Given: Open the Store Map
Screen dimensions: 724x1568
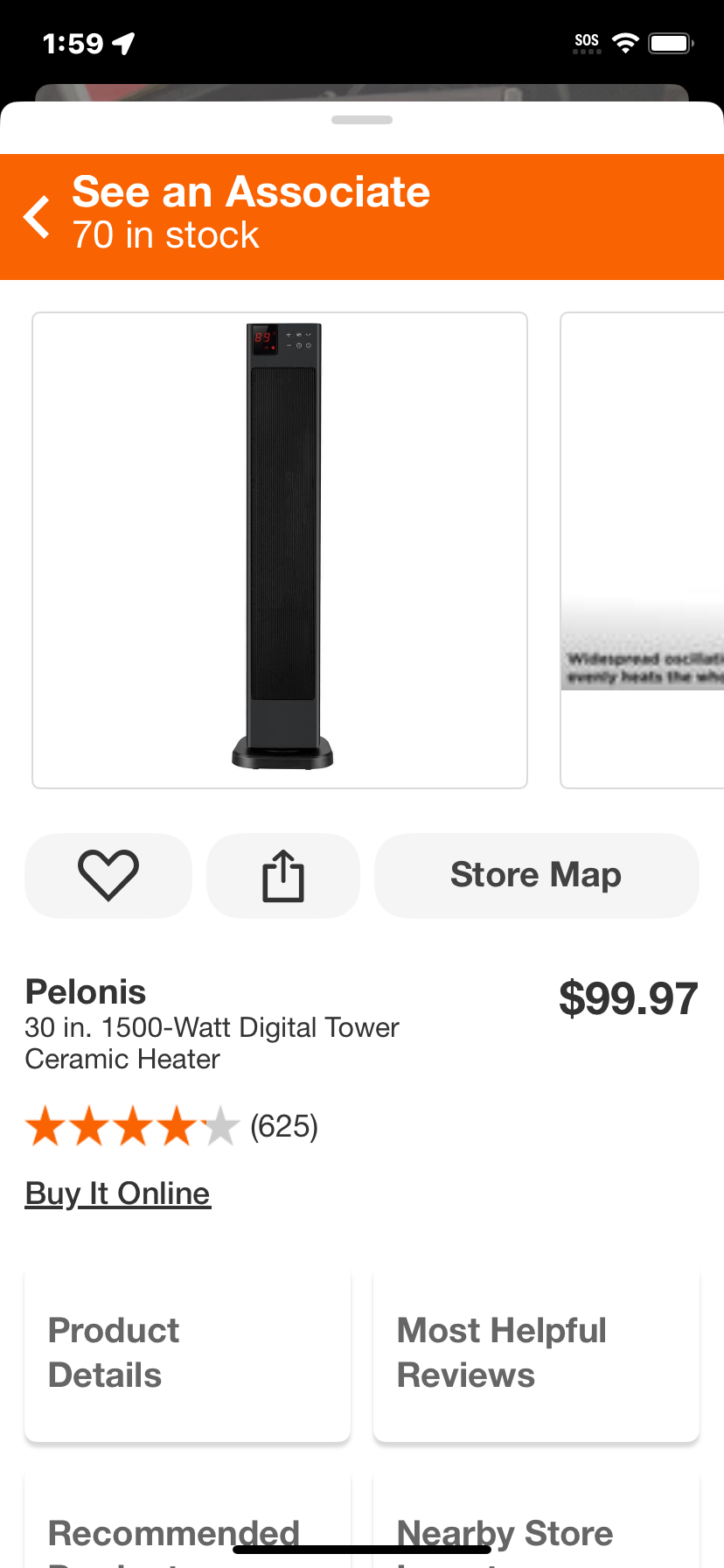Looking at the screenshot, I should pyautogui.click(x=536, y=875).
